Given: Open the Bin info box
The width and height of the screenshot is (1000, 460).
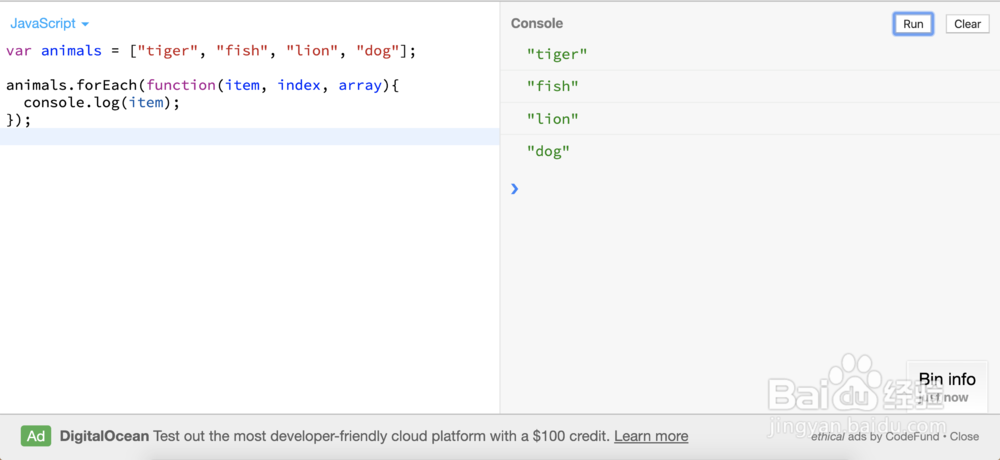Looking at the screenshot, I should point(946,384).
